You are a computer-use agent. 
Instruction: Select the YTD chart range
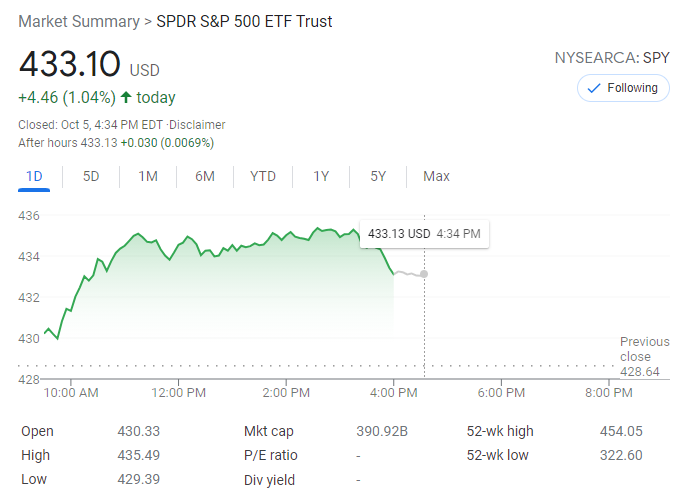263,177
